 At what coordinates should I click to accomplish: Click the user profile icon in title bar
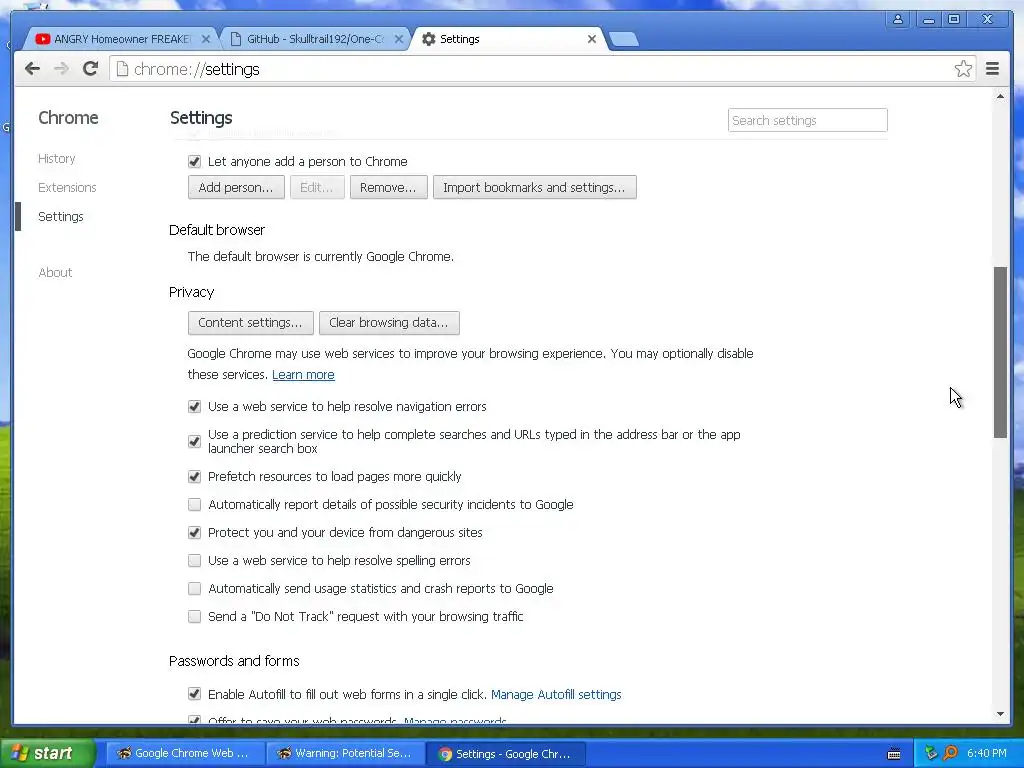(x=898, y=19)
